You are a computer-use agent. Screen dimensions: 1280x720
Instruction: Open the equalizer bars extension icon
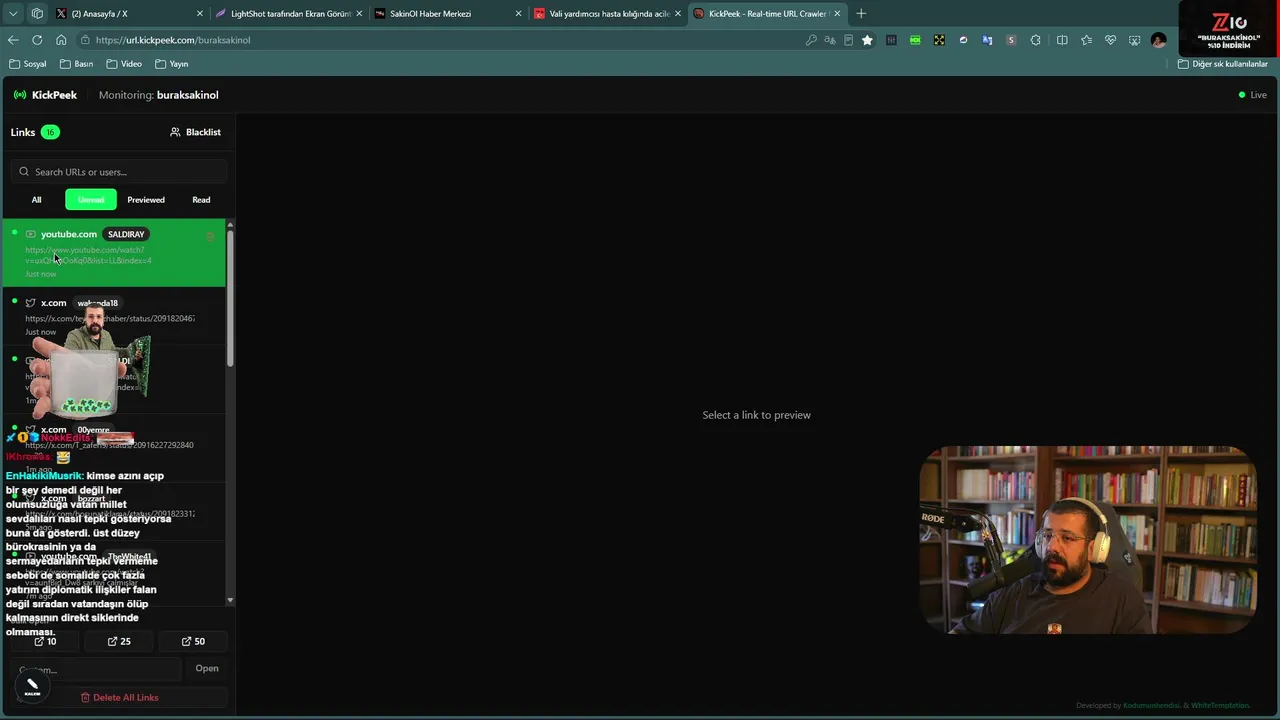pos(891,40)
